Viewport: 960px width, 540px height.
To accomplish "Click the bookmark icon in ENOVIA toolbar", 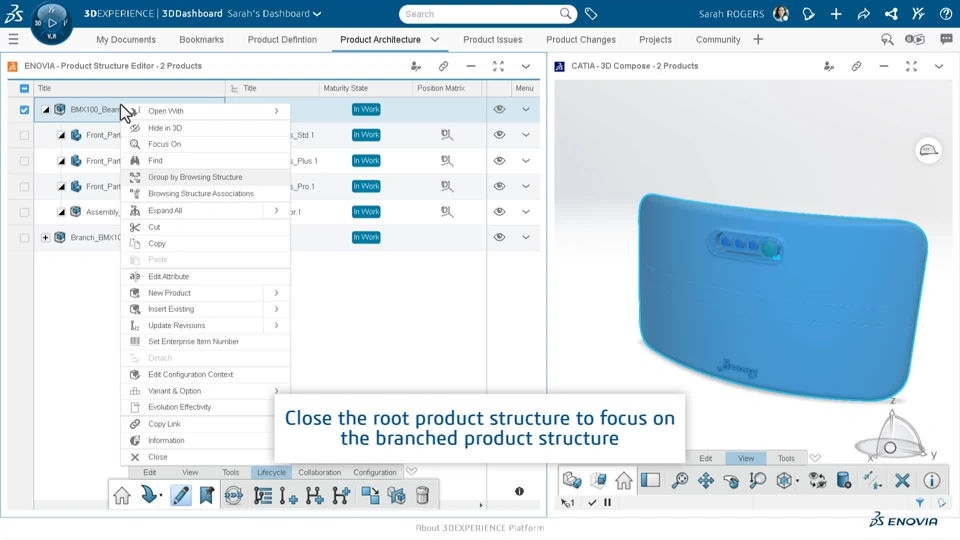I will tap(206, 495).
